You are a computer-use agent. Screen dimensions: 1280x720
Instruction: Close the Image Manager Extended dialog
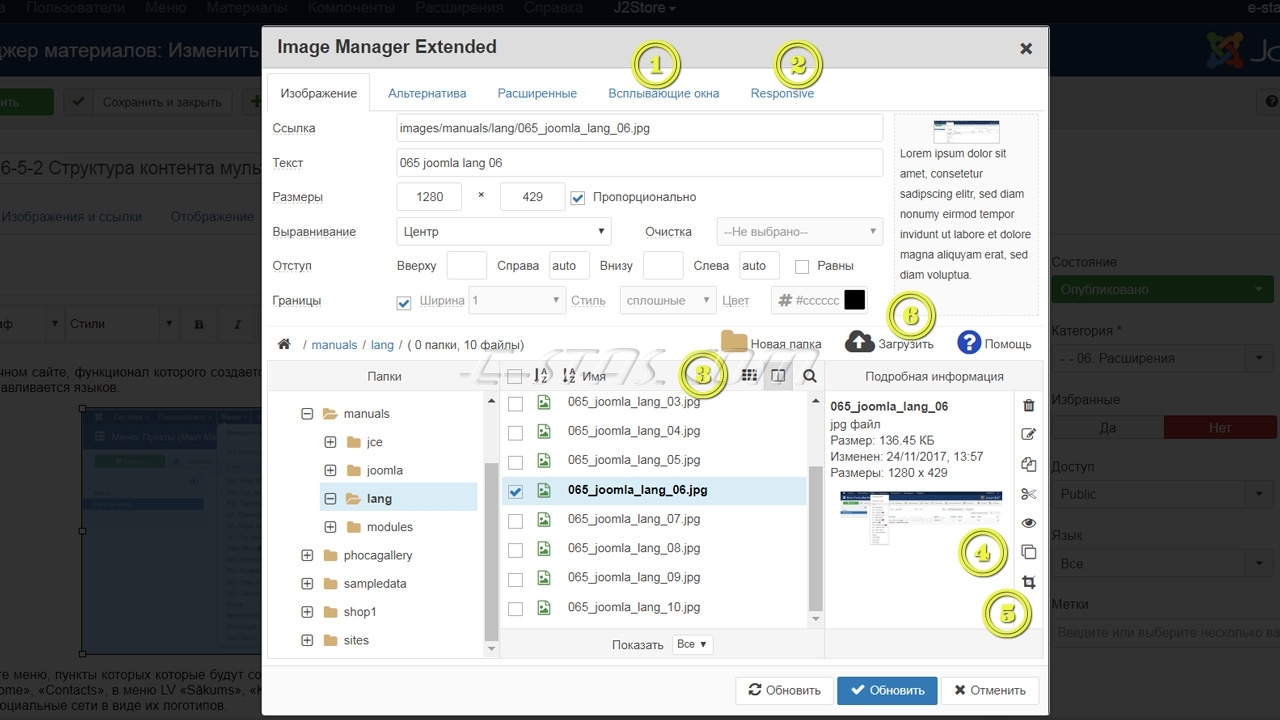[x=1025, y=48]
